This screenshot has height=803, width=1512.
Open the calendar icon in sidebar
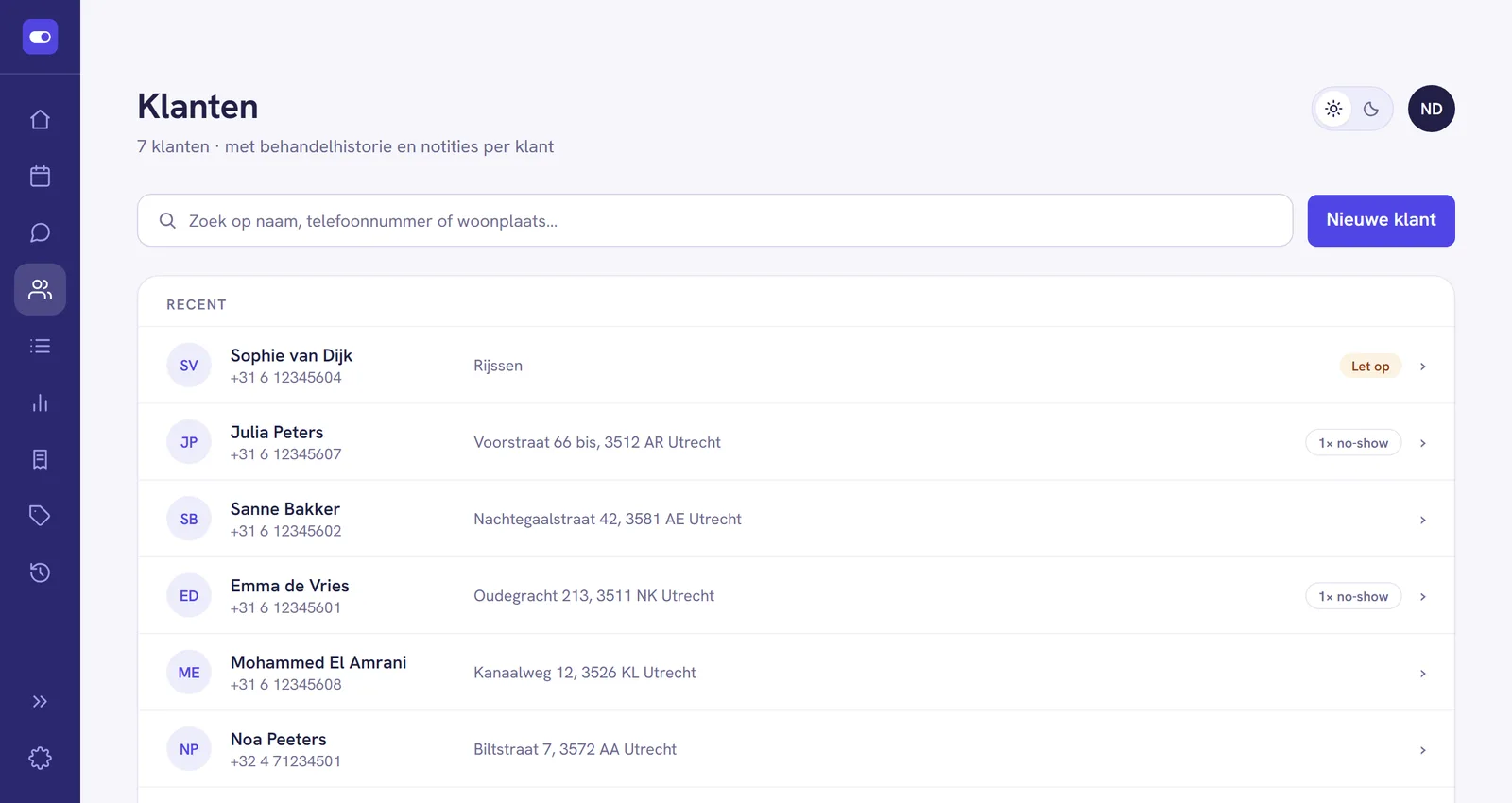point(40,176)
